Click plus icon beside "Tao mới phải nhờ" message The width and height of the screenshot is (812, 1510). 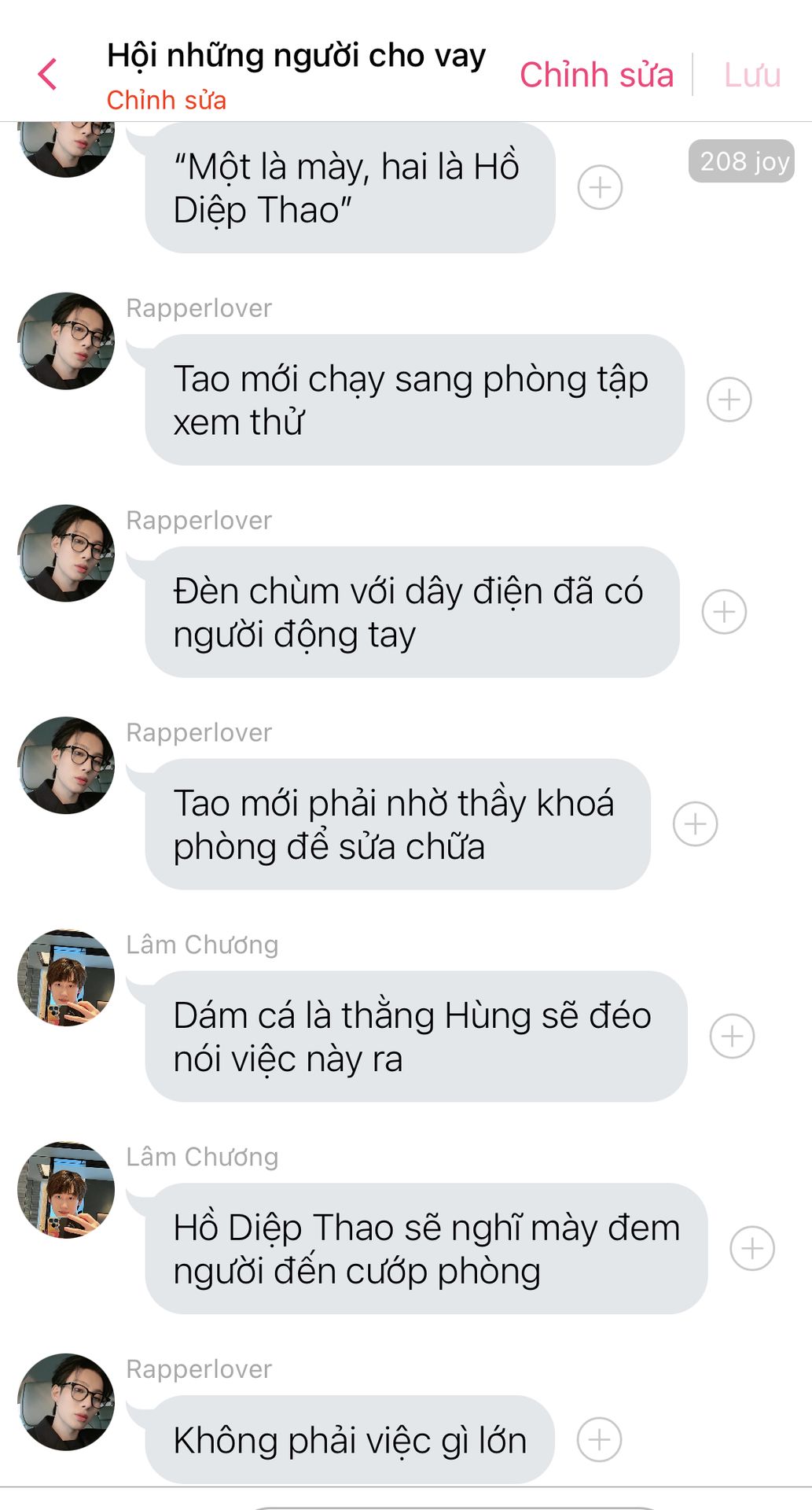click(x=695, y=824)
